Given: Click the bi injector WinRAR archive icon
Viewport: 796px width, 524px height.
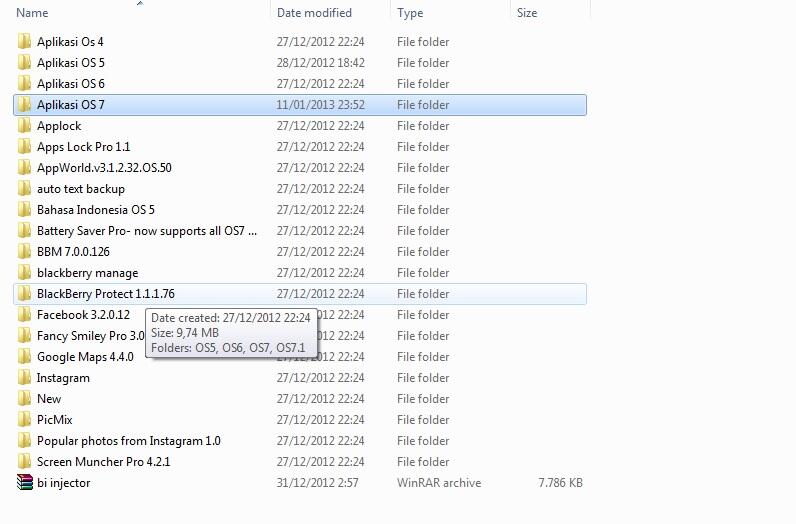Looking at the screenshot, I should [24, 482].
